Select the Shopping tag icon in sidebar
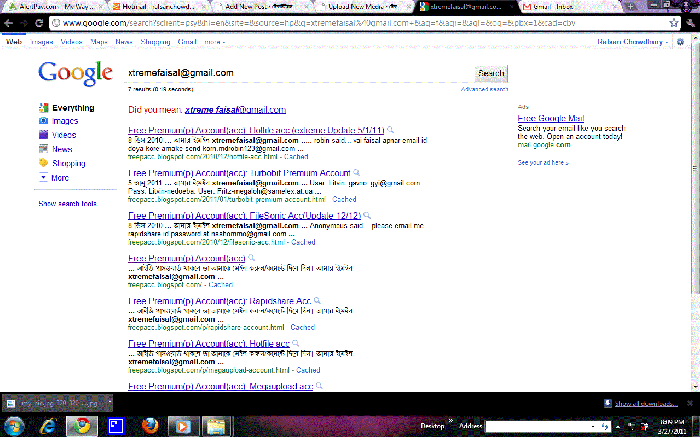The width and height of the screenshot is (700, 437). [x=43, y=163]
